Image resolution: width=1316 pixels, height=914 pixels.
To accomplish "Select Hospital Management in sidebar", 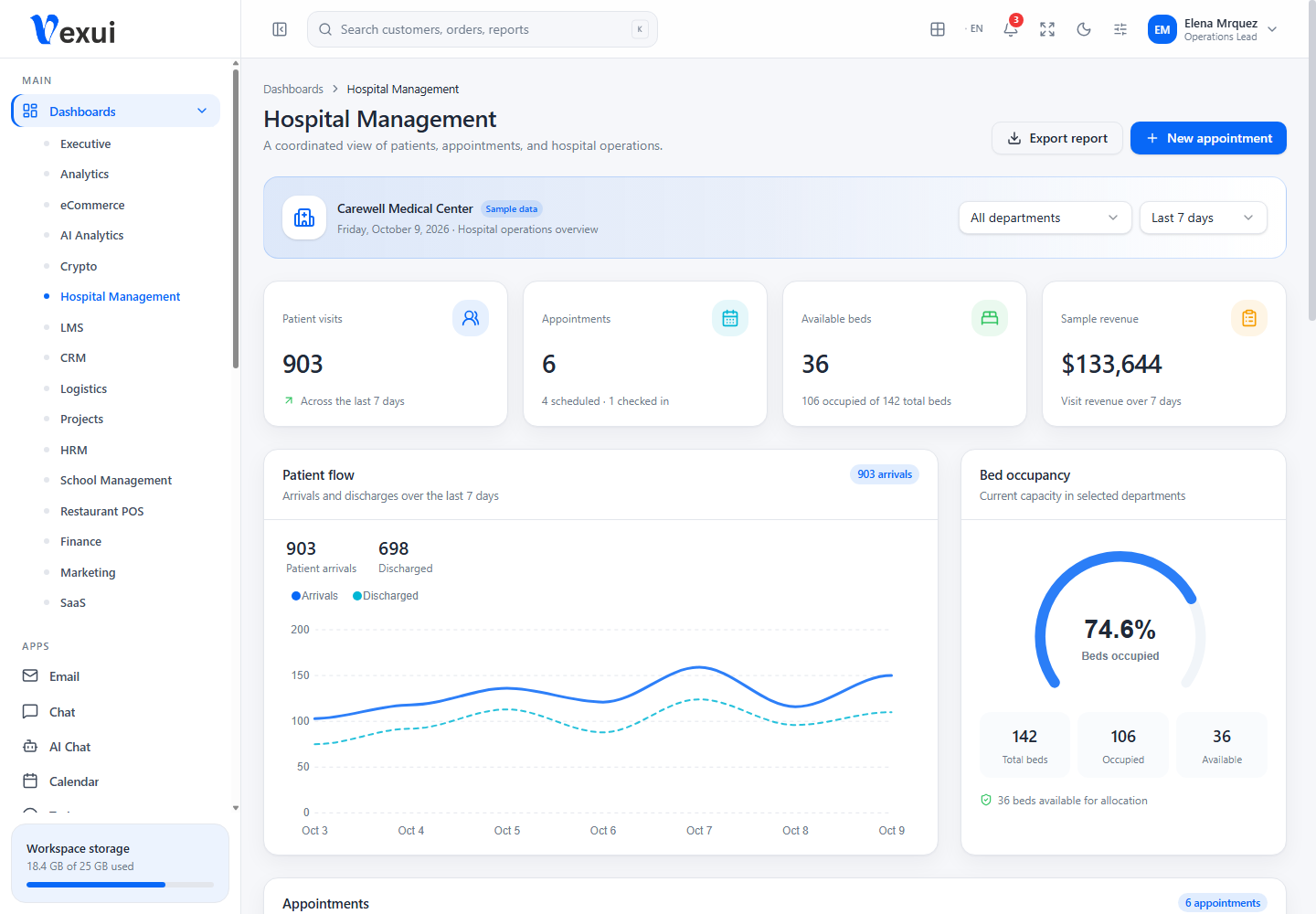I will coord(121,297).
